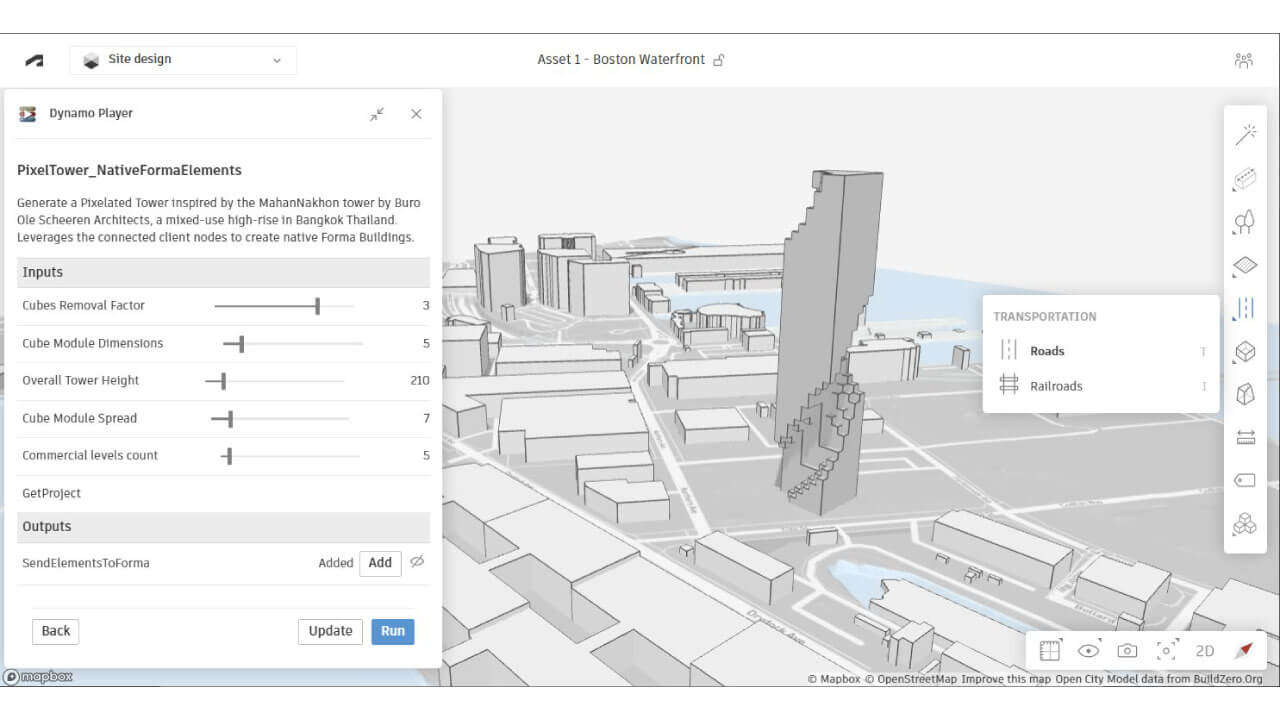
Task: Select the faceted building shape tool
Action: pyautogui.click(x=1245, y=394)
